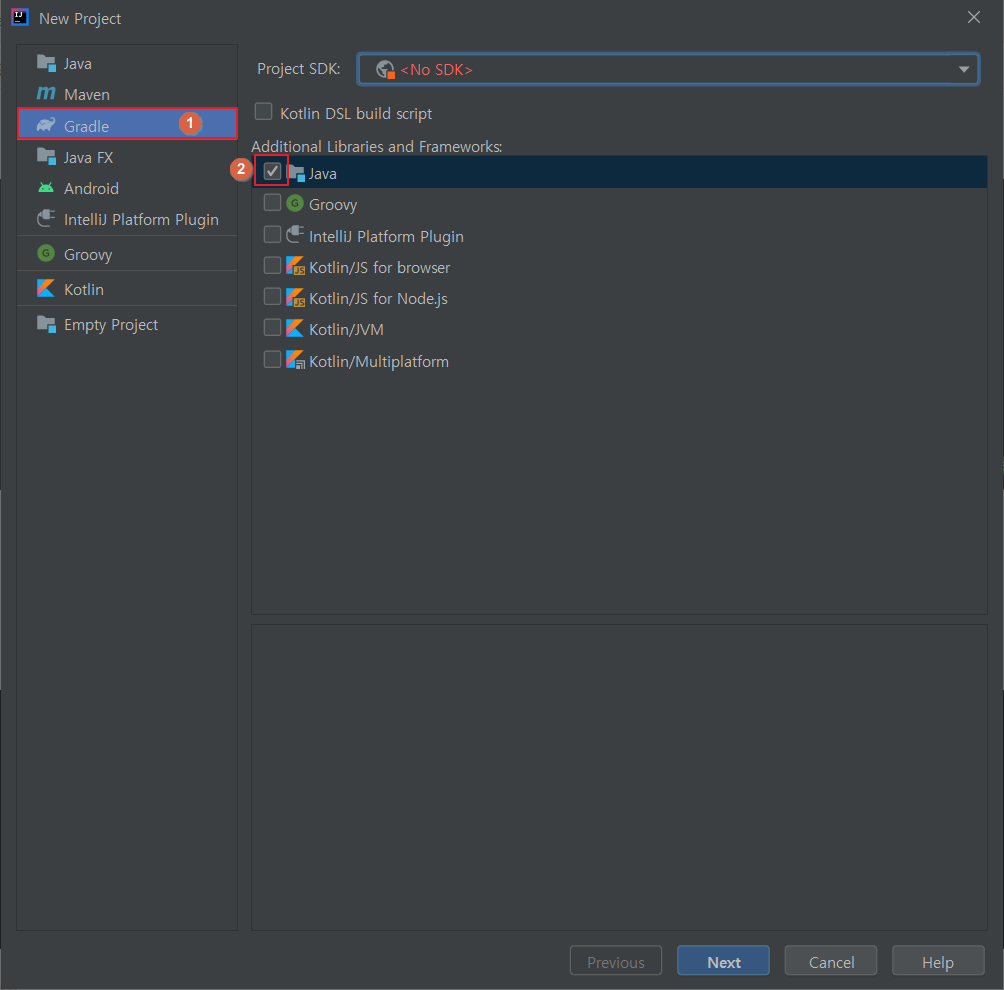Select the 'IntelliJ Platform Plugin' project type label
1004x990 pixels.
coord(141,220)
